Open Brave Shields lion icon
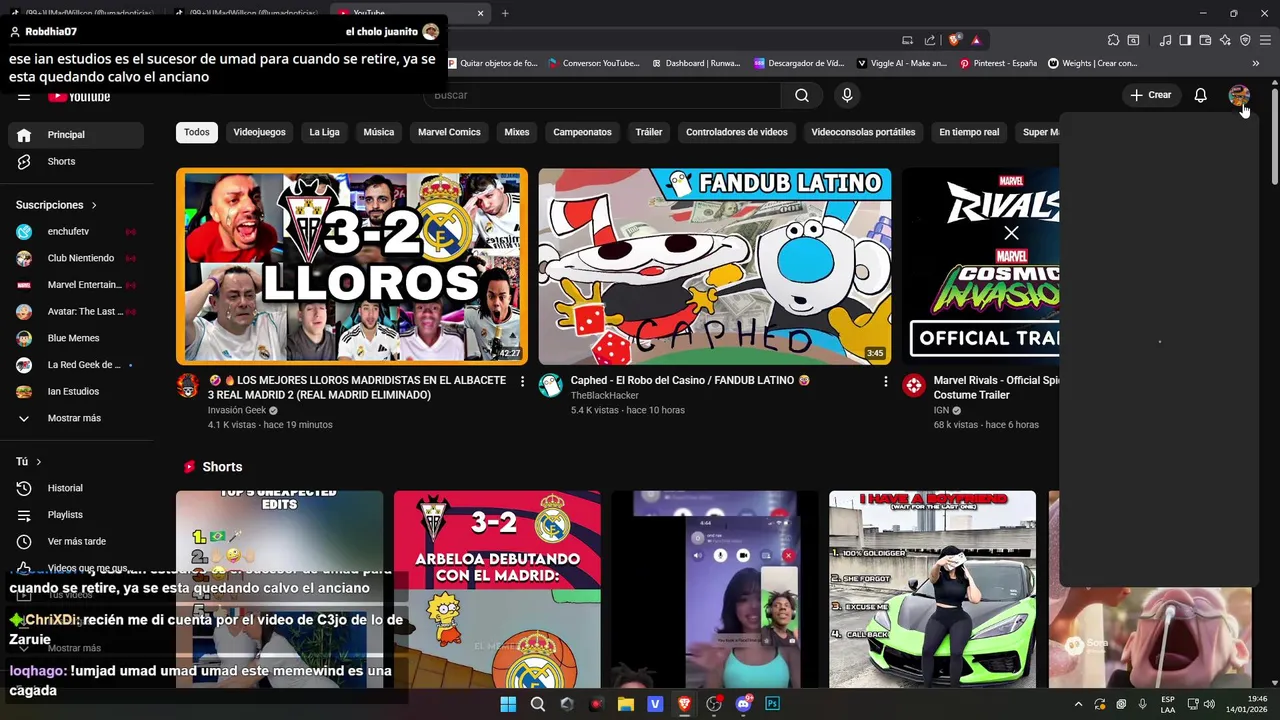The height and width of the screenshot is (720, 1280). 955,40
